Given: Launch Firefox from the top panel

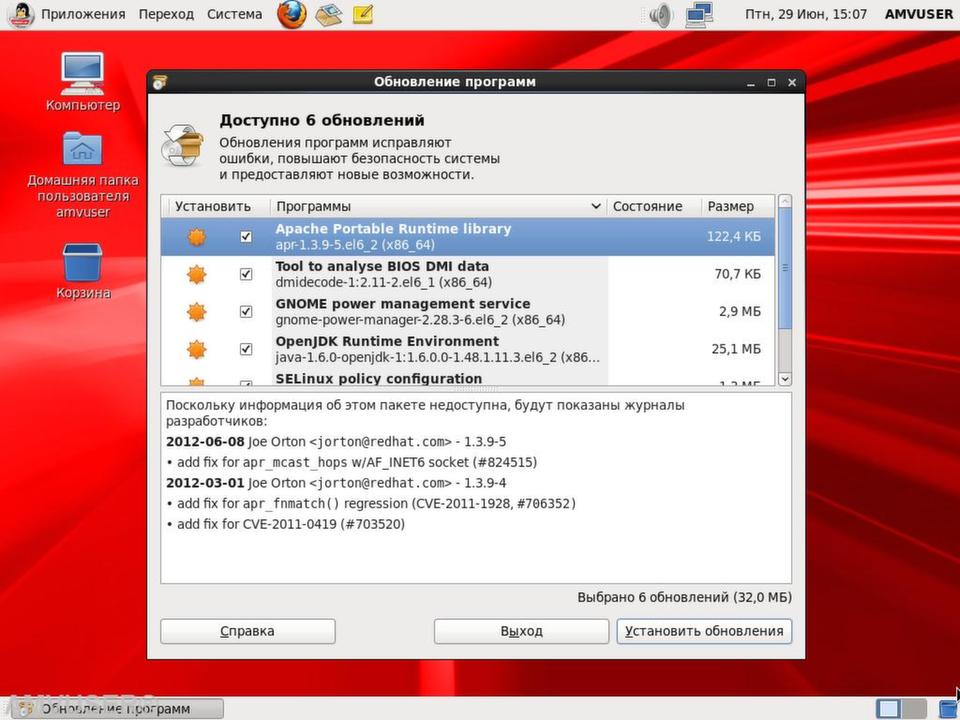Looking at the screenshot, I should point(292,14).
